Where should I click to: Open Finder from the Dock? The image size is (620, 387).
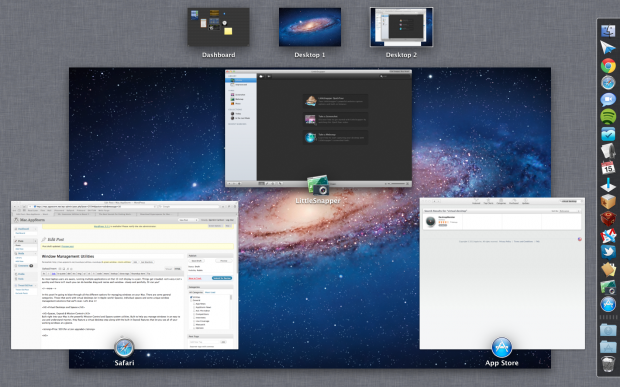(x=608, y=31)
